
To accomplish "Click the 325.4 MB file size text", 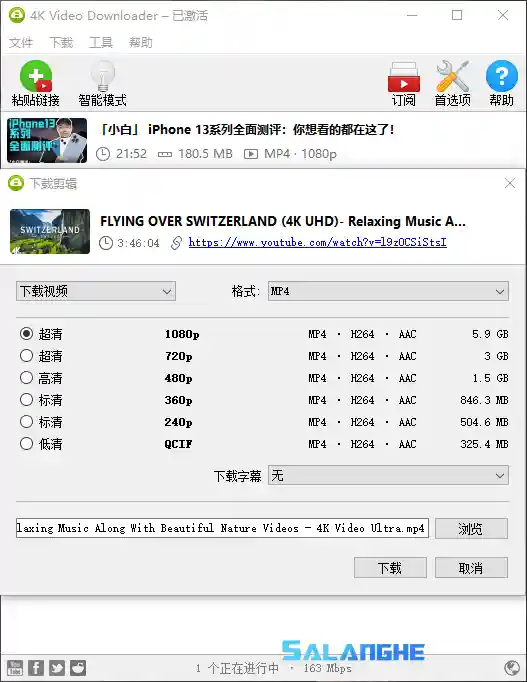I will point(484,444).
